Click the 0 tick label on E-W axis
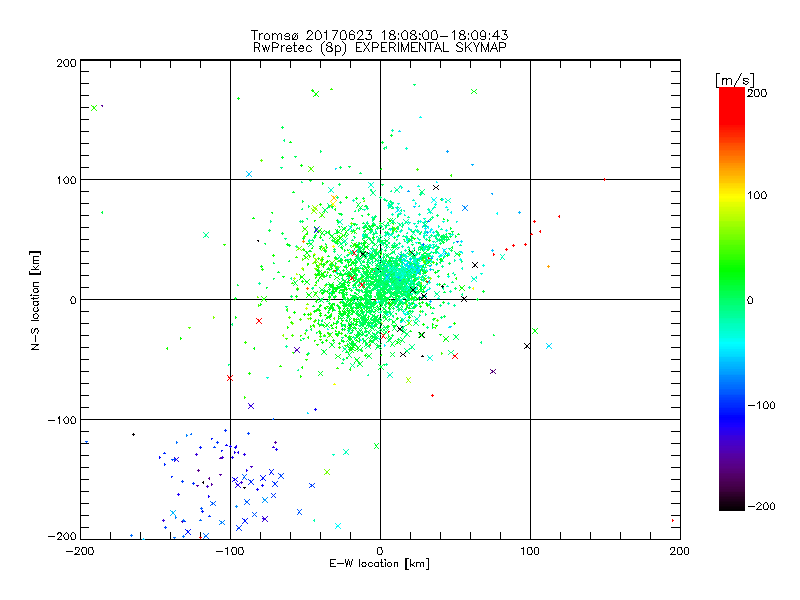The height and width of the screenshot is (600, 800). point(380,551)
